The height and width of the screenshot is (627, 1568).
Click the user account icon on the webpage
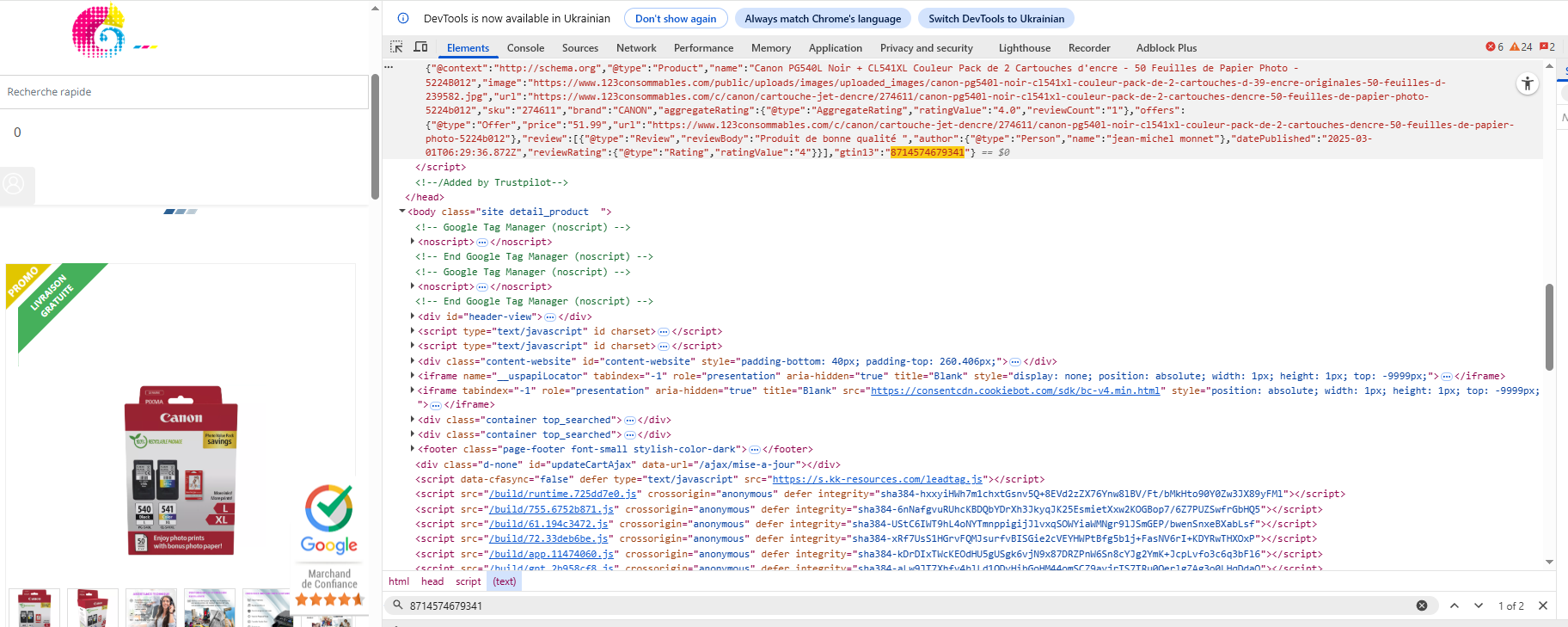pos(14,184)
